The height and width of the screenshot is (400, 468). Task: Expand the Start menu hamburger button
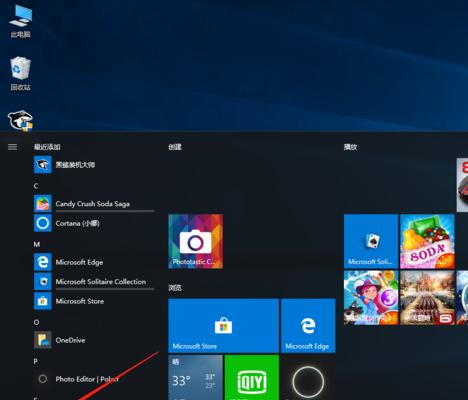[12, 147]
